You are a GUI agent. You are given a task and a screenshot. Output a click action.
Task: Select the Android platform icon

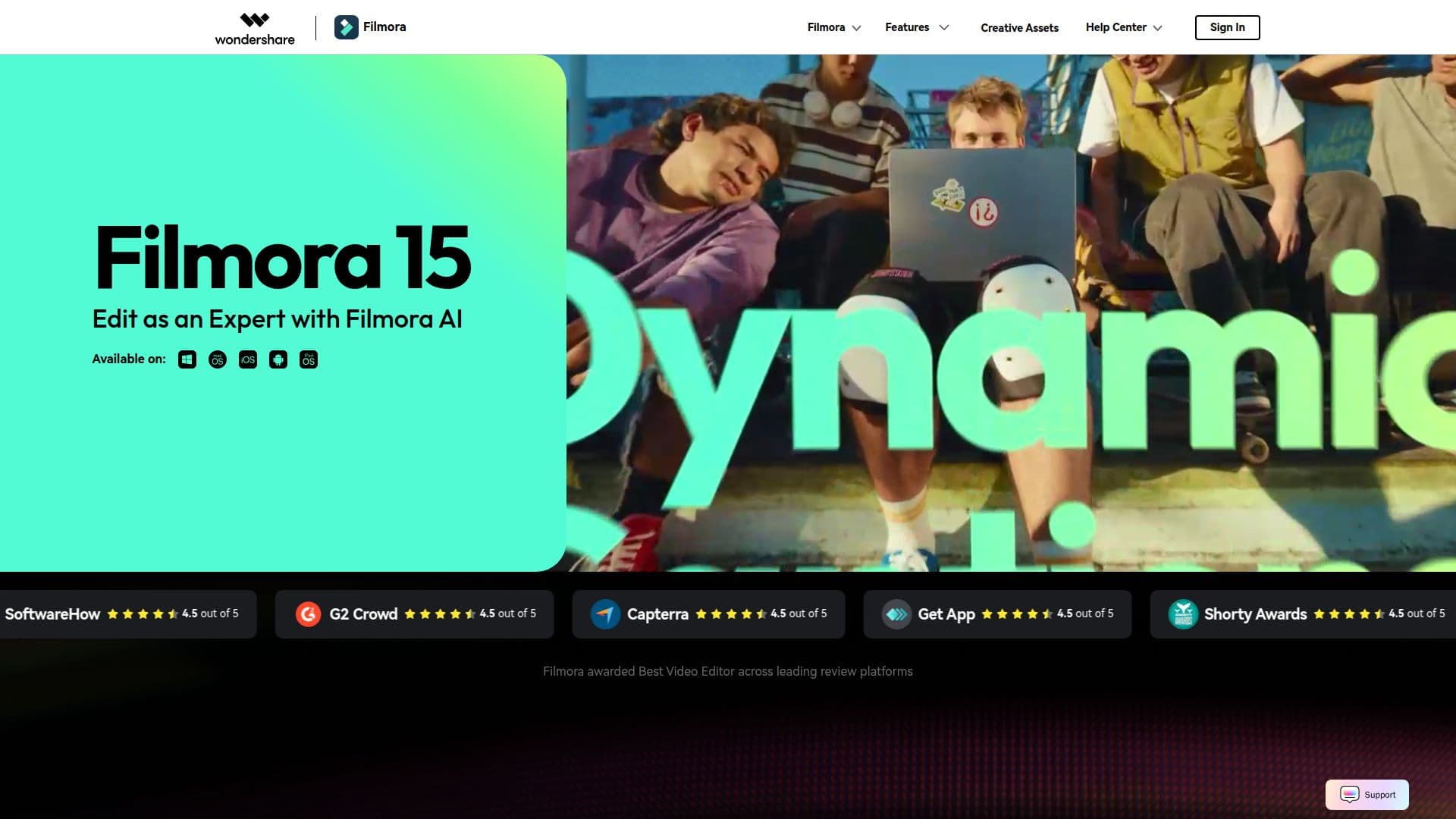coord(278,359)
